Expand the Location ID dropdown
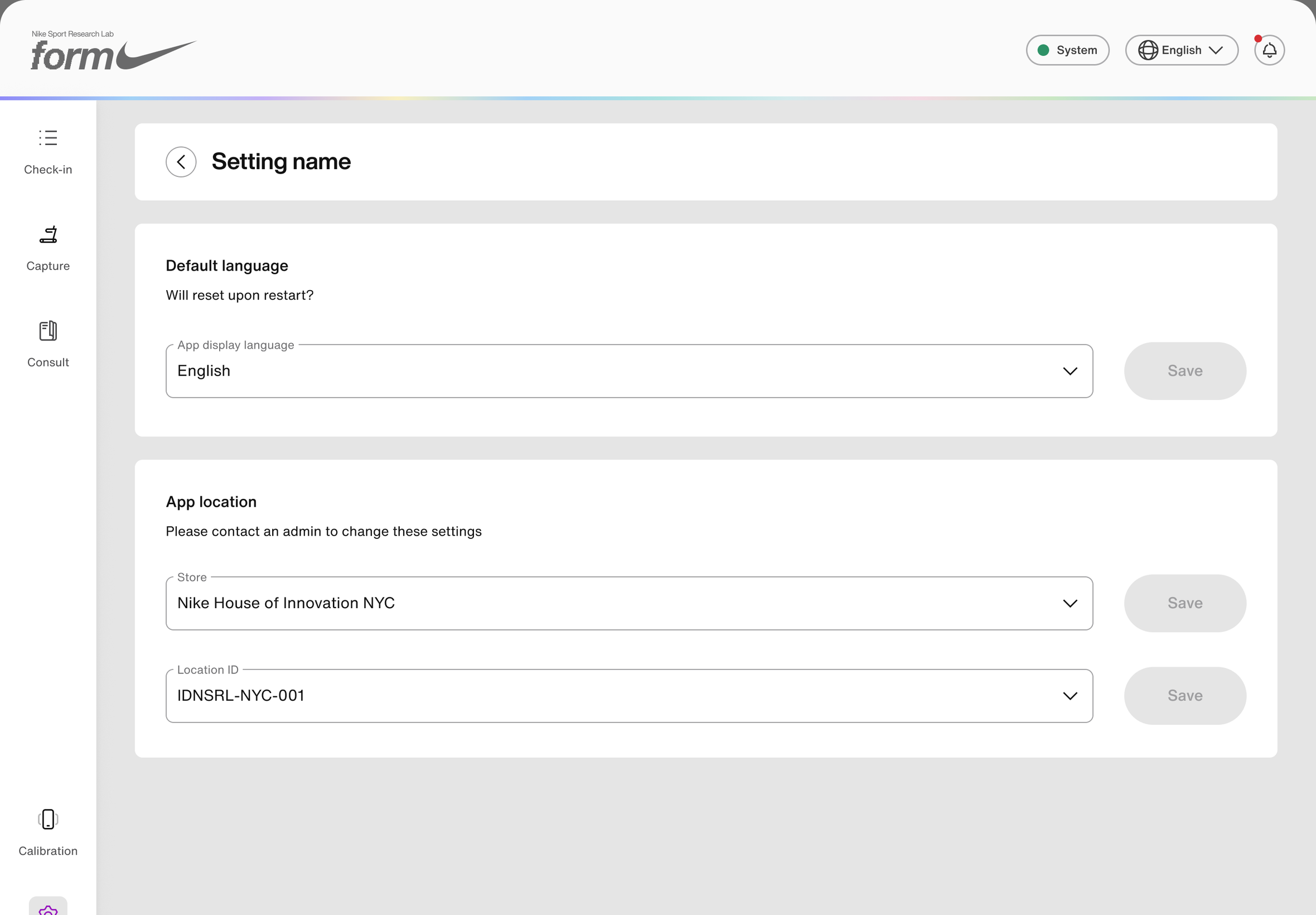The width and height of the screenshot is (1316, 915). pos(629,695)
